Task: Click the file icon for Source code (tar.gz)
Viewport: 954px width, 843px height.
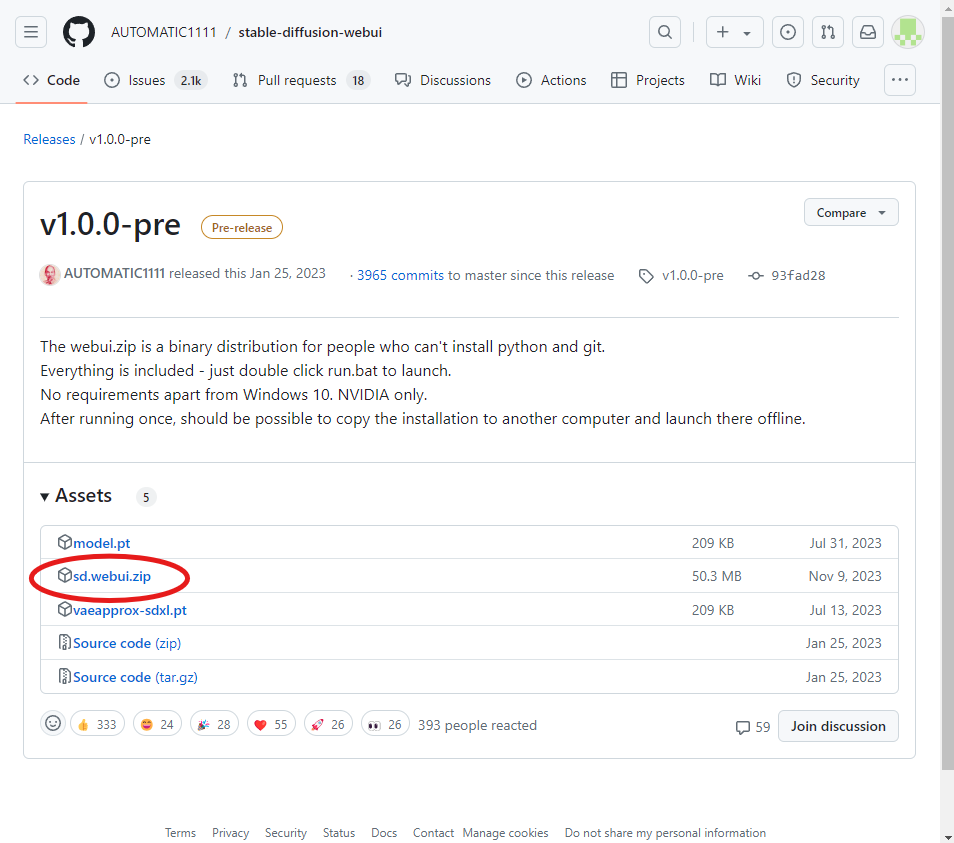Action: (x=64, y=676)
